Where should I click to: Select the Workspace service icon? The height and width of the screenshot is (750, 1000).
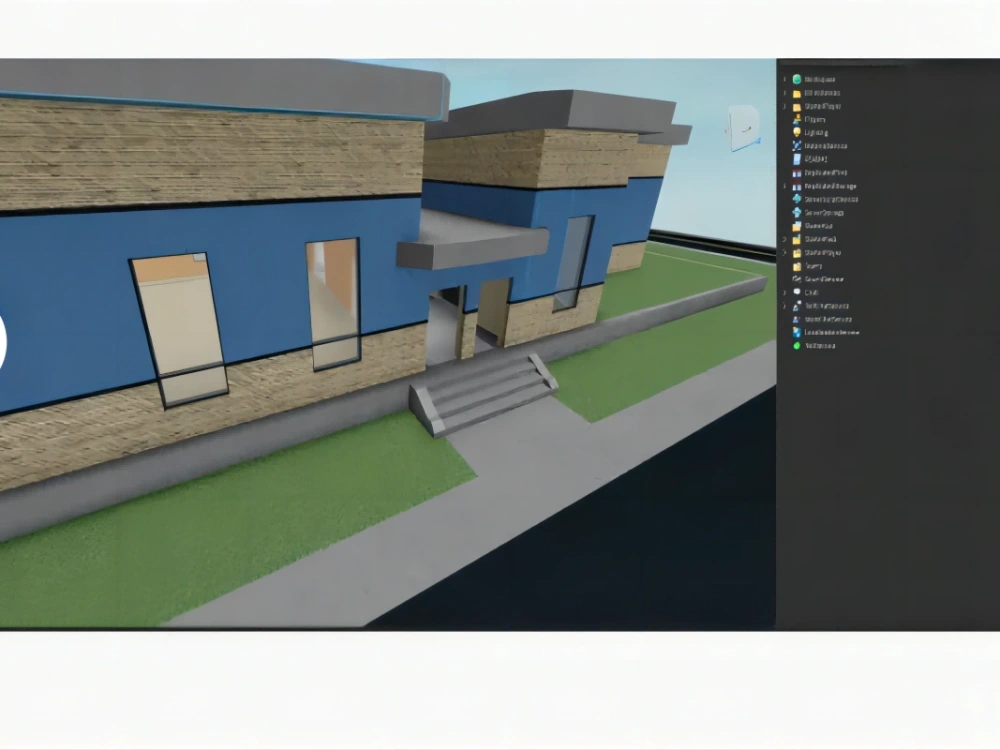796,79
